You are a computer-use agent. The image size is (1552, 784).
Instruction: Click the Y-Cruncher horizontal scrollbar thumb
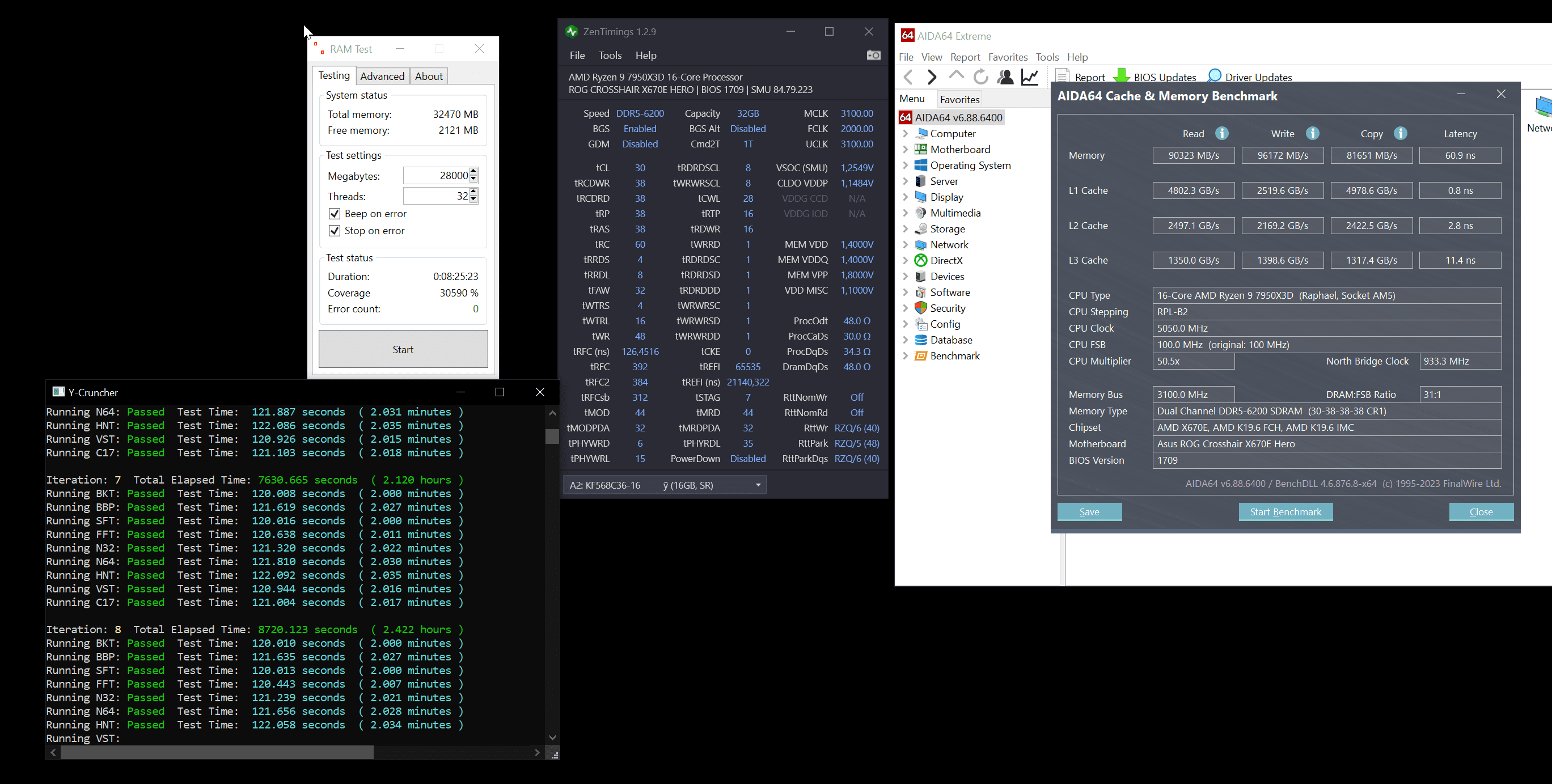(217, 752)
